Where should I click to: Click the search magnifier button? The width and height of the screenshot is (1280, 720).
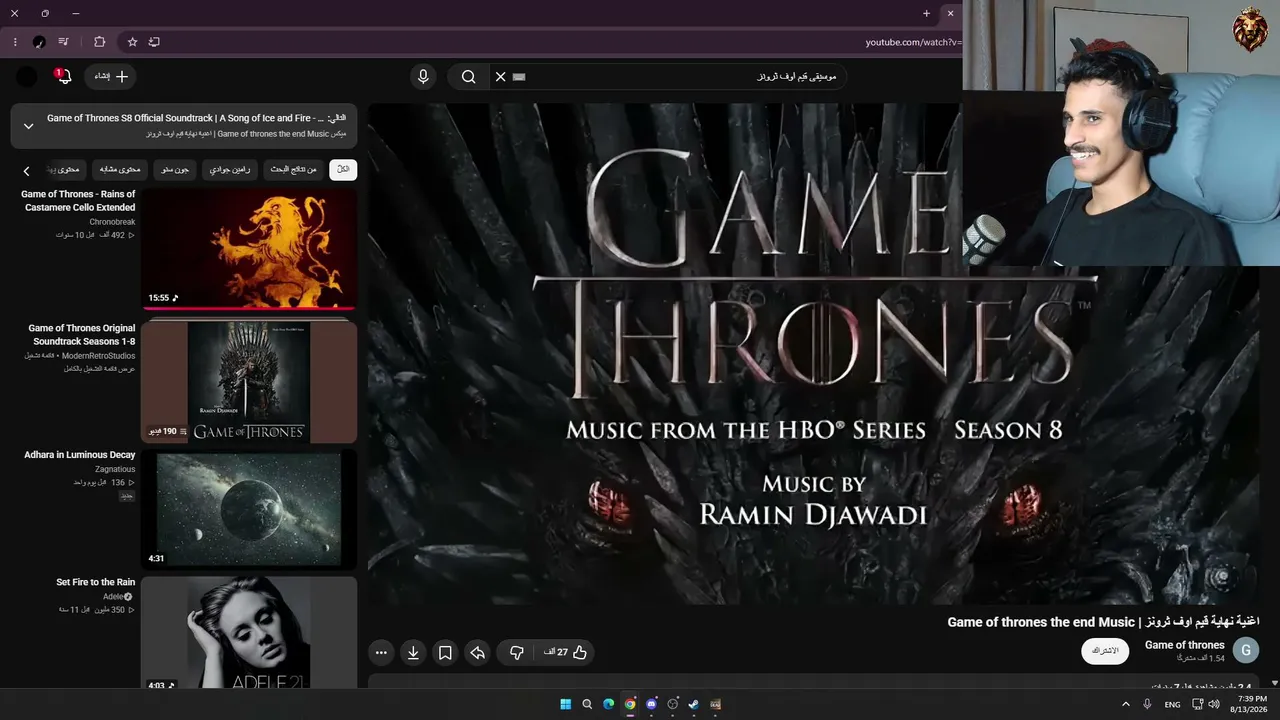click(x=468, y=77)
